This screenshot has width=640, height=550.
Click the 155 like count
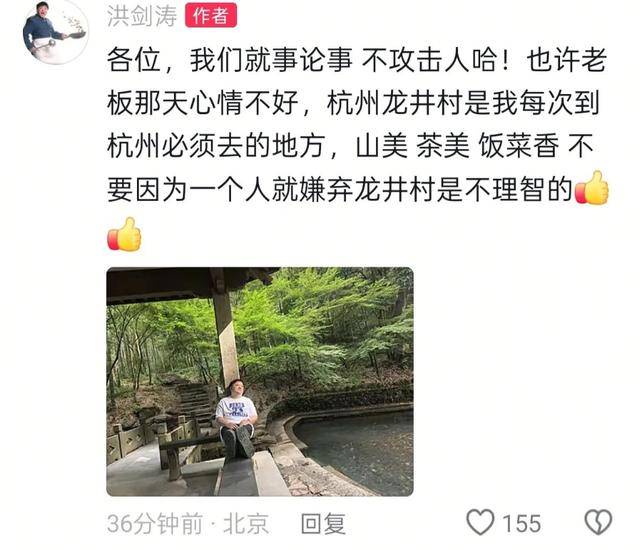tap(522, 523)
